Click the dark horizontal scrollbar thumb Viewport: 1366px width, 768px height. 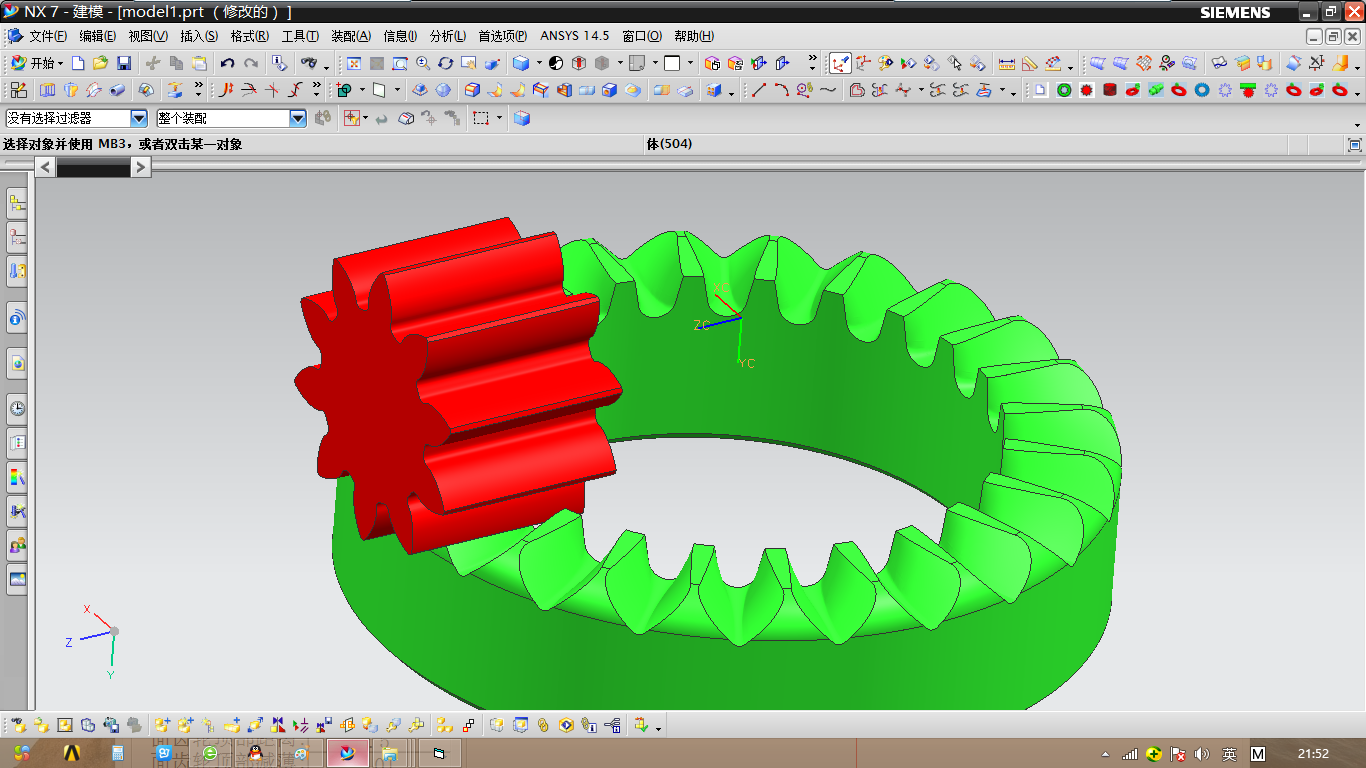click(93, 168)
